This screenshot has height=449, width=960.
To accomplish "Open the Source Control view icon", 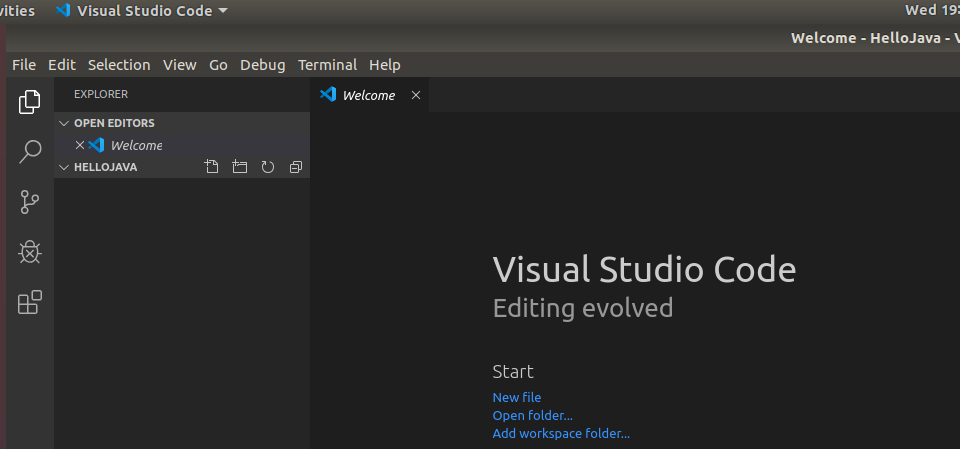I will 29,202.
